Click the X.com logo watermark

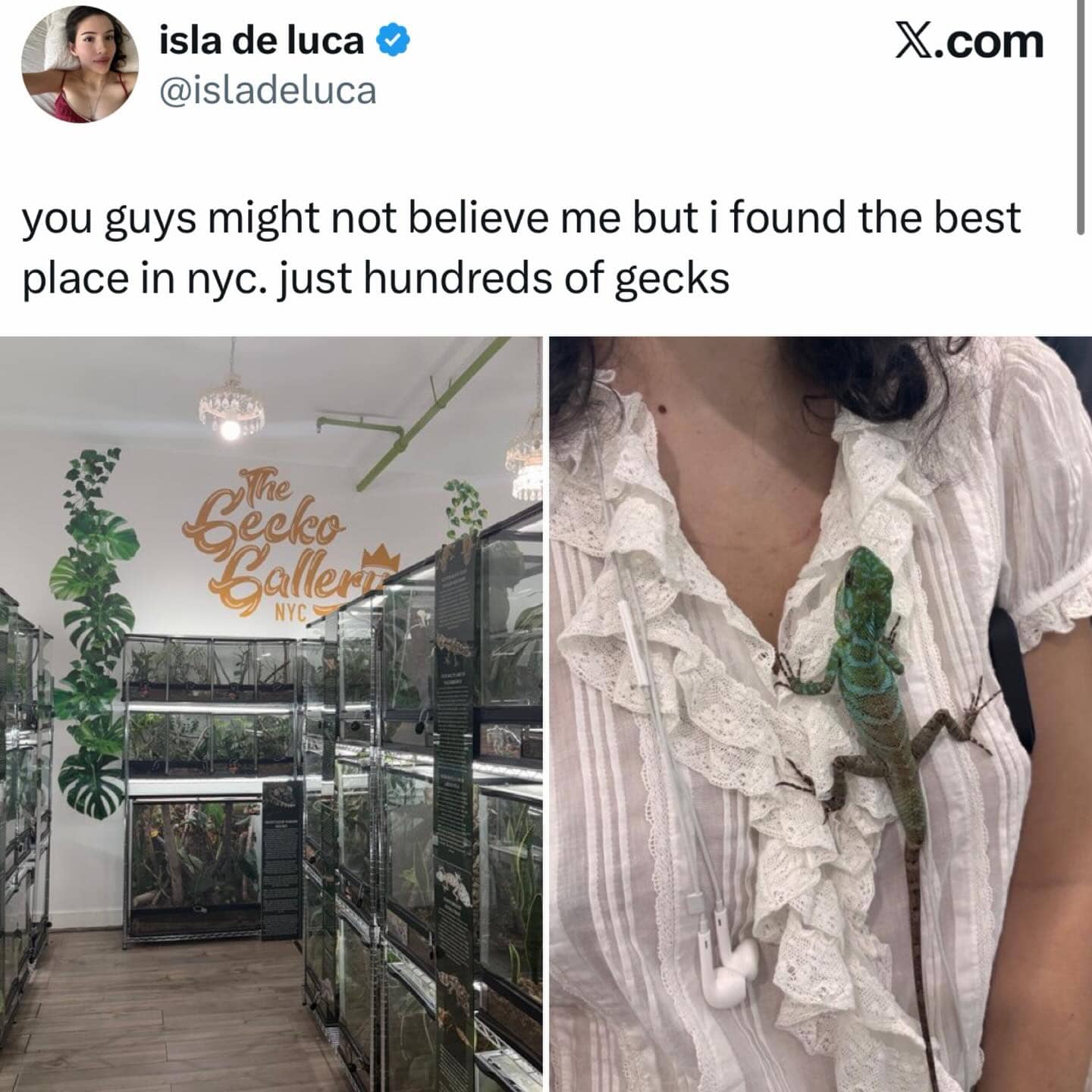969,42
